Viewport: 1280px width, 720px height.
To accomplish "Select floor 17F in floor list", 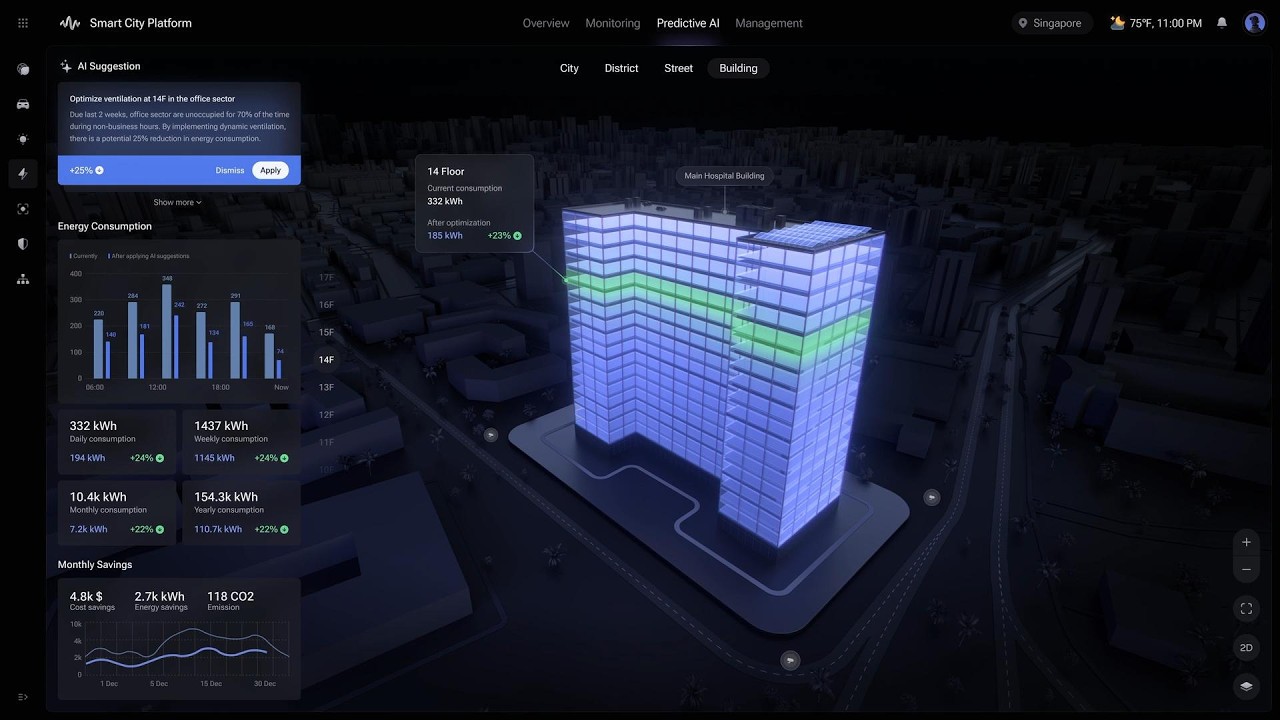I will coord(326,277).
